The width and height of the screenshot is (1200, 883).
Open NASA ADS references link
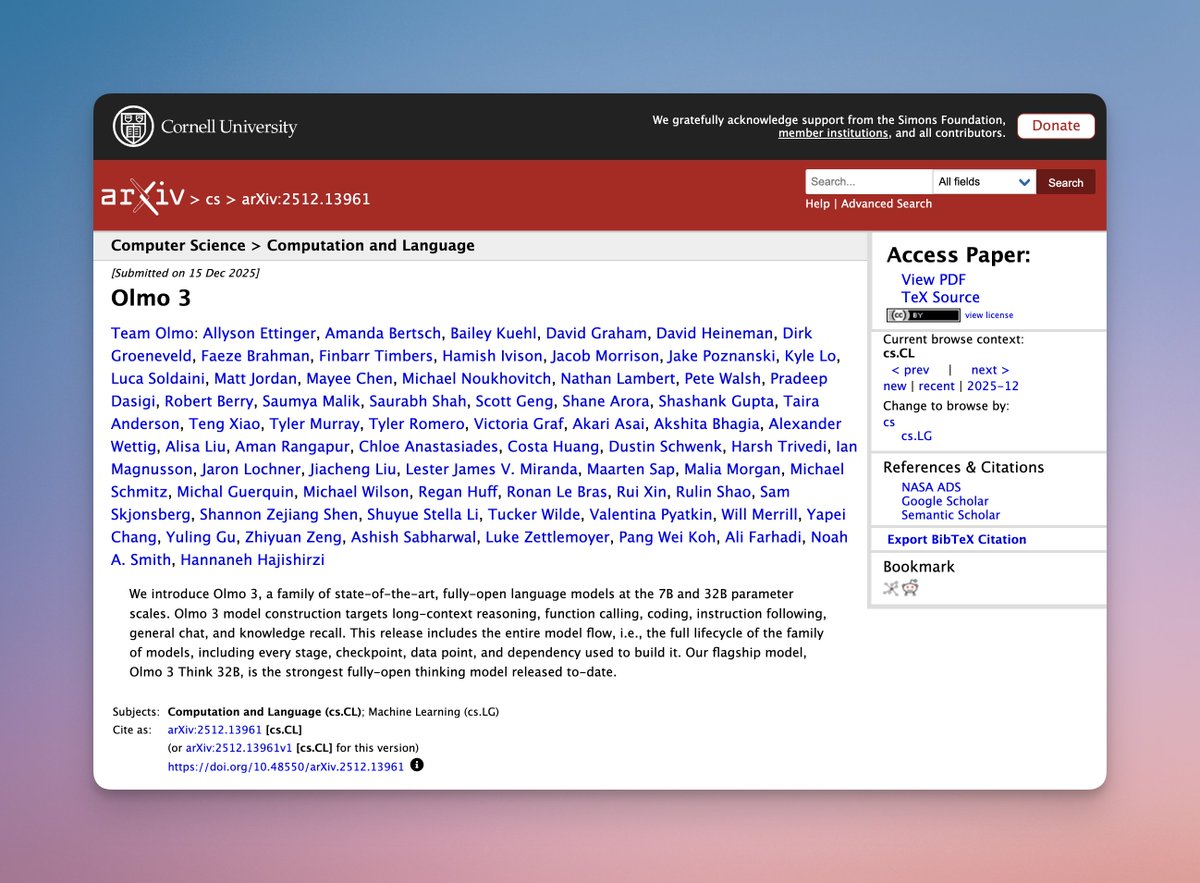[x=931, y=487]
